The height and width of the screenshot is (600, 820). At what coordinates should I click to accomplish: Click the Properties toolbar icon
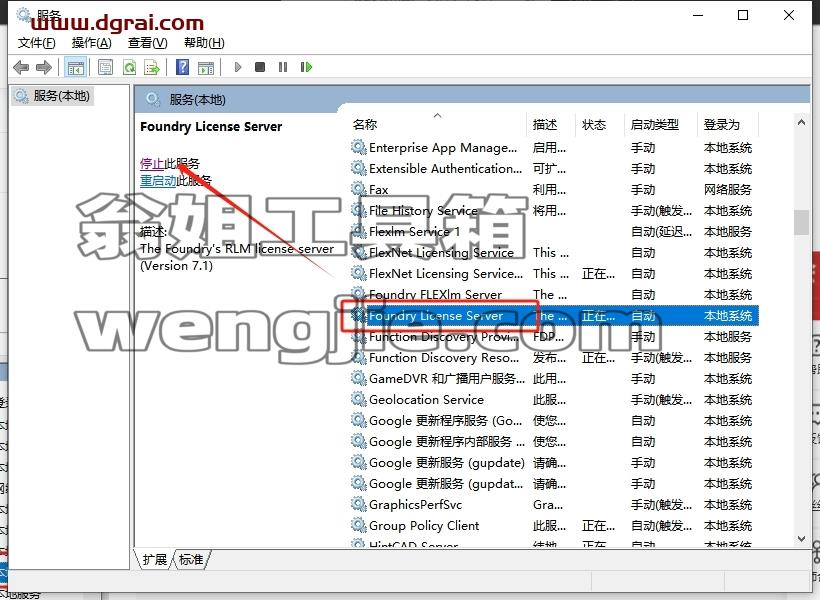pos(106,67)
